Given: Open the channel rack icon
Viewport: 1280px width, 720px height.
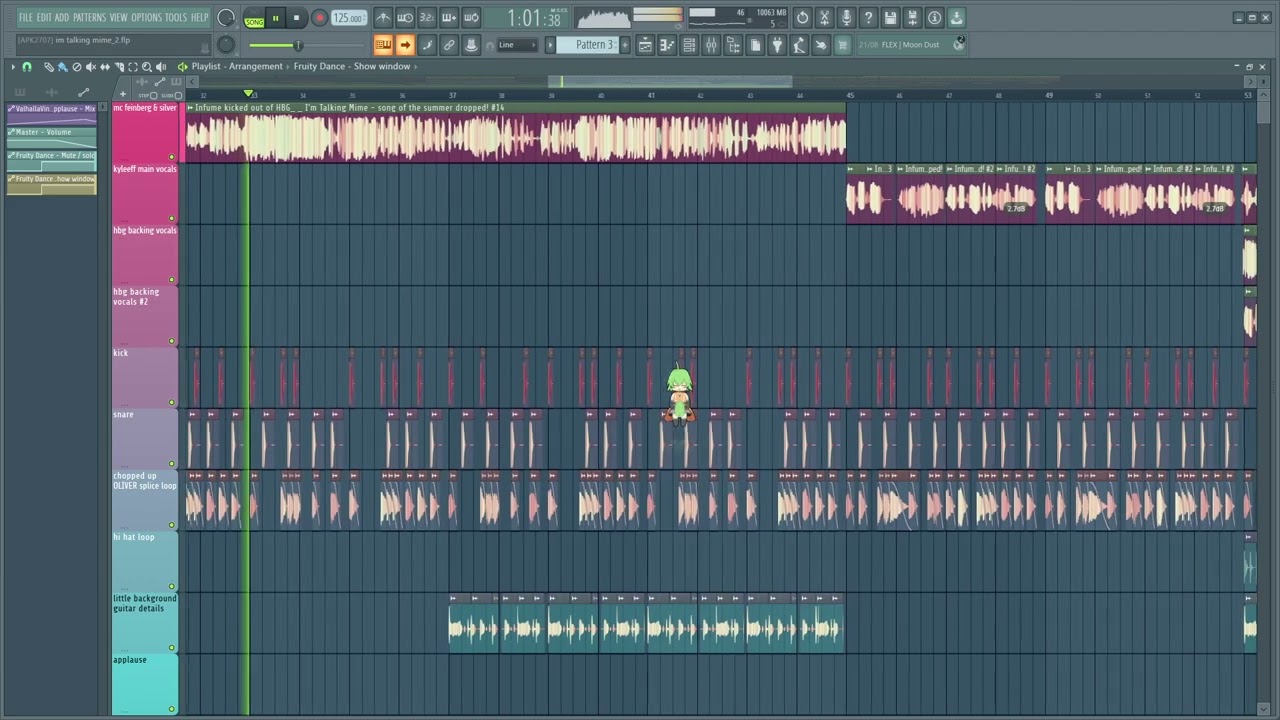Looking at the screenshot, I should 689,45.
